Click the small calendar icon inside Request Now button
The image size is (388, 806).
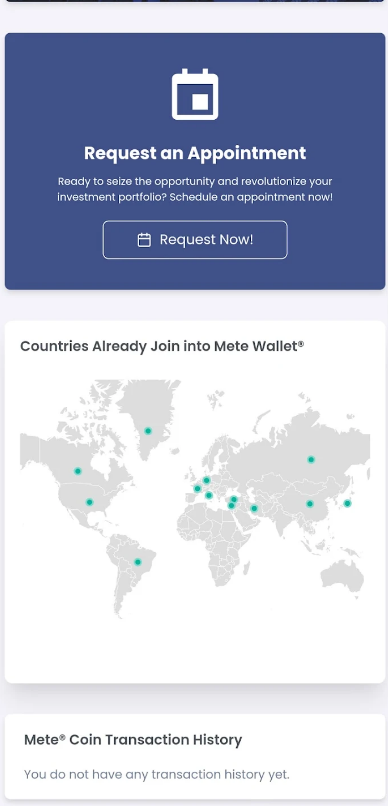[x=144, y=240]
